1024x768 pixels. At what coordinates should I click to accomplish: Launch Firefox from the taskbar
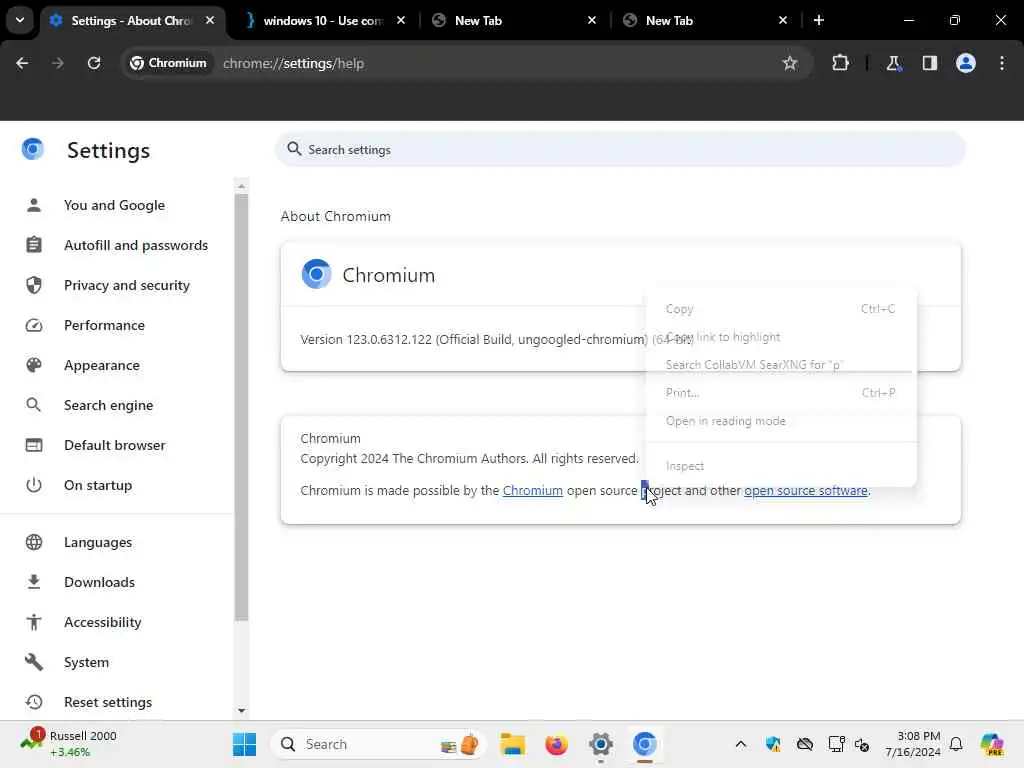[556, 744]
